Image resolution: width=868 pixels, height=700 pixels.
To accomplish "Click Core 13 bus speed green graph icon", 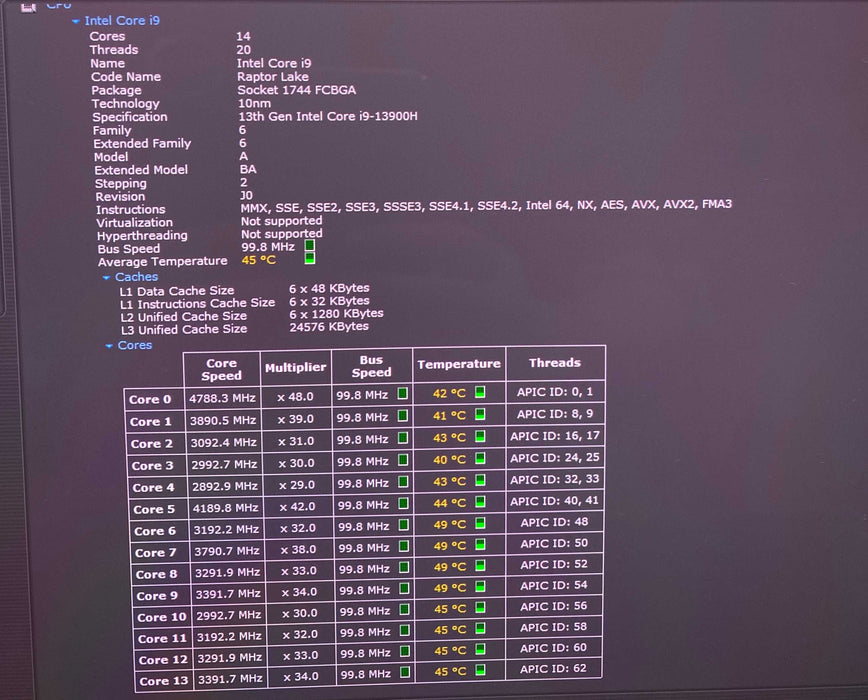I will [x=405, y=672].
